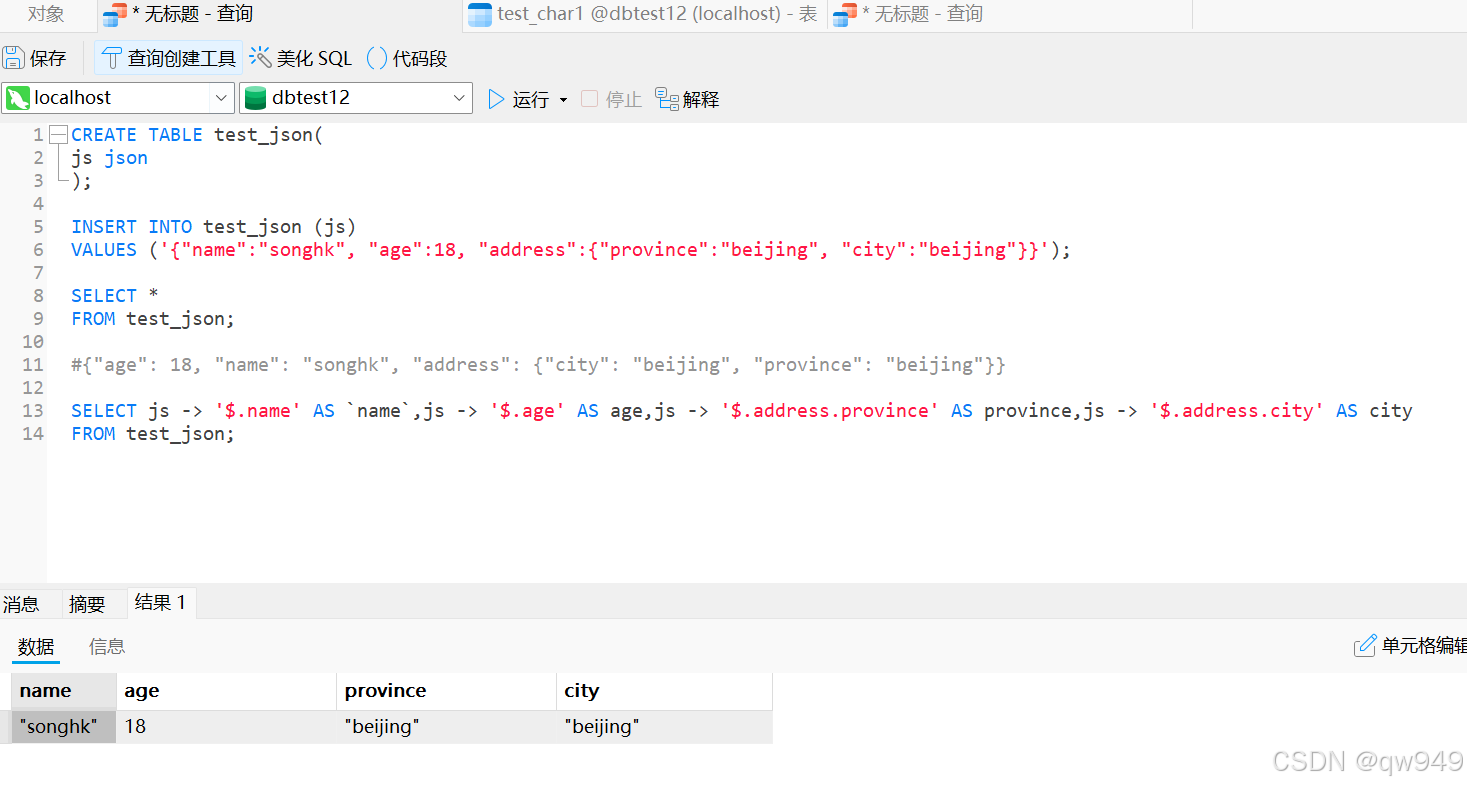Click the Navicat query icon on 无标题 tab
Viewport: 1467px width, 787px height.
(x=110, y=14)
